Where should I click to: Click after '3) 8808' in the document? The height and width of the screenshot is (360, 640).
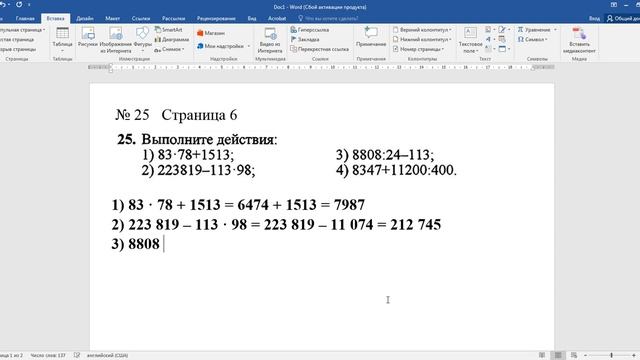point(163,244)
